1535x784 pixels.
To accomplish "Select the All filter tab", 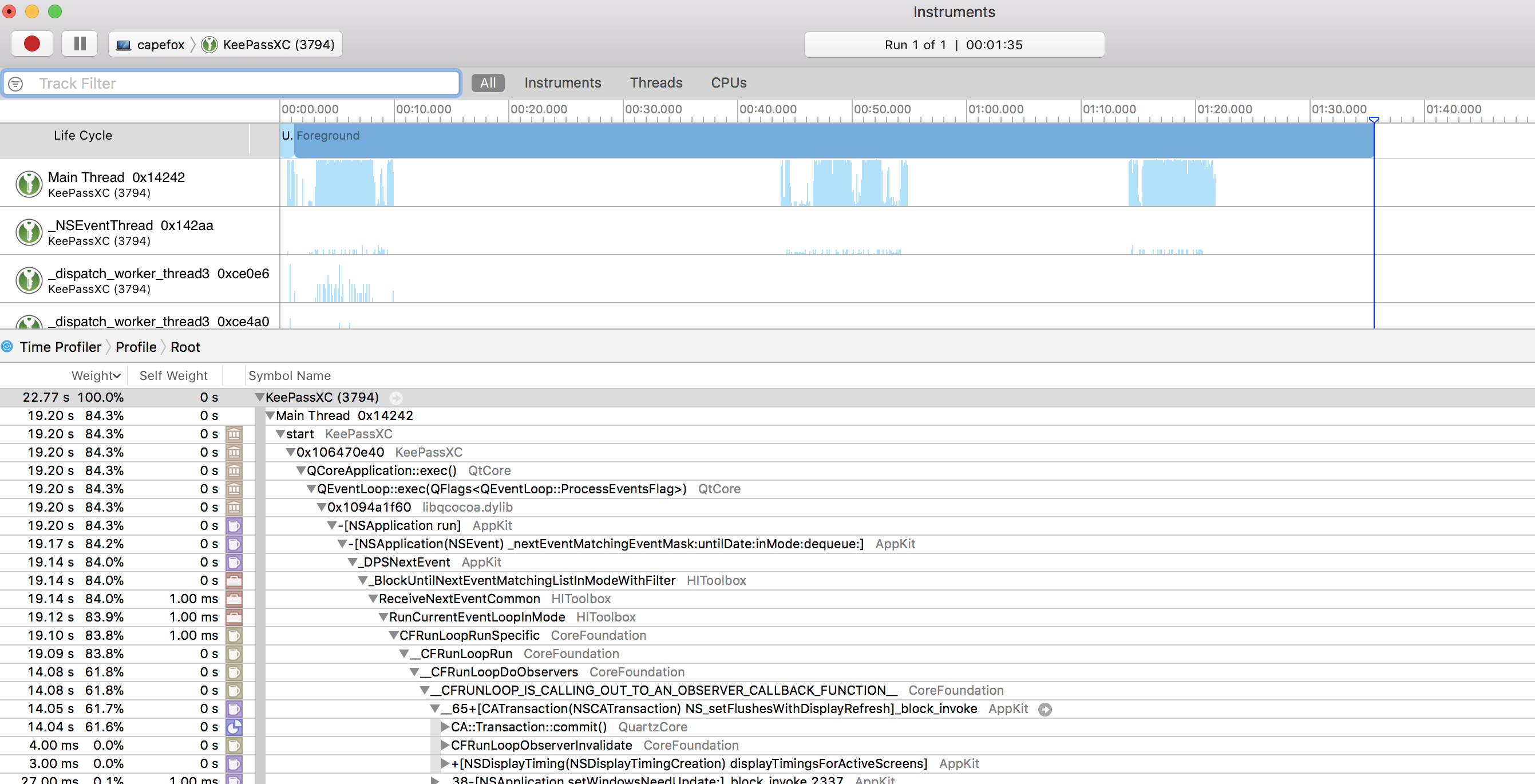I will (488, 83).
